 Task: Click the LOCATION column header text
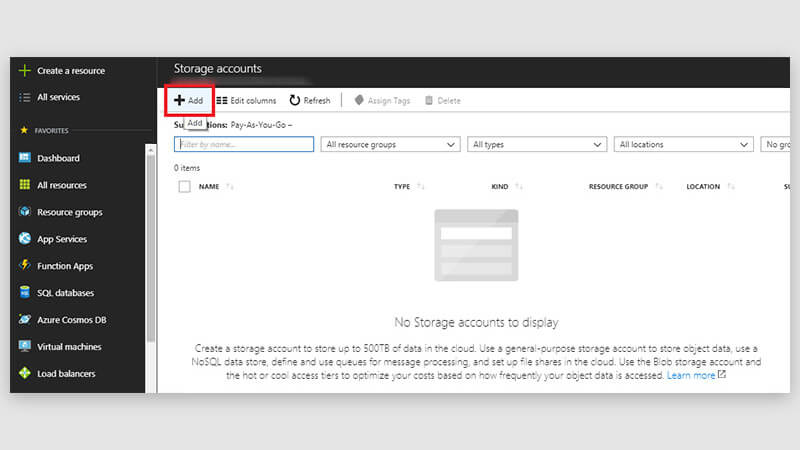[x=703, y=187]
